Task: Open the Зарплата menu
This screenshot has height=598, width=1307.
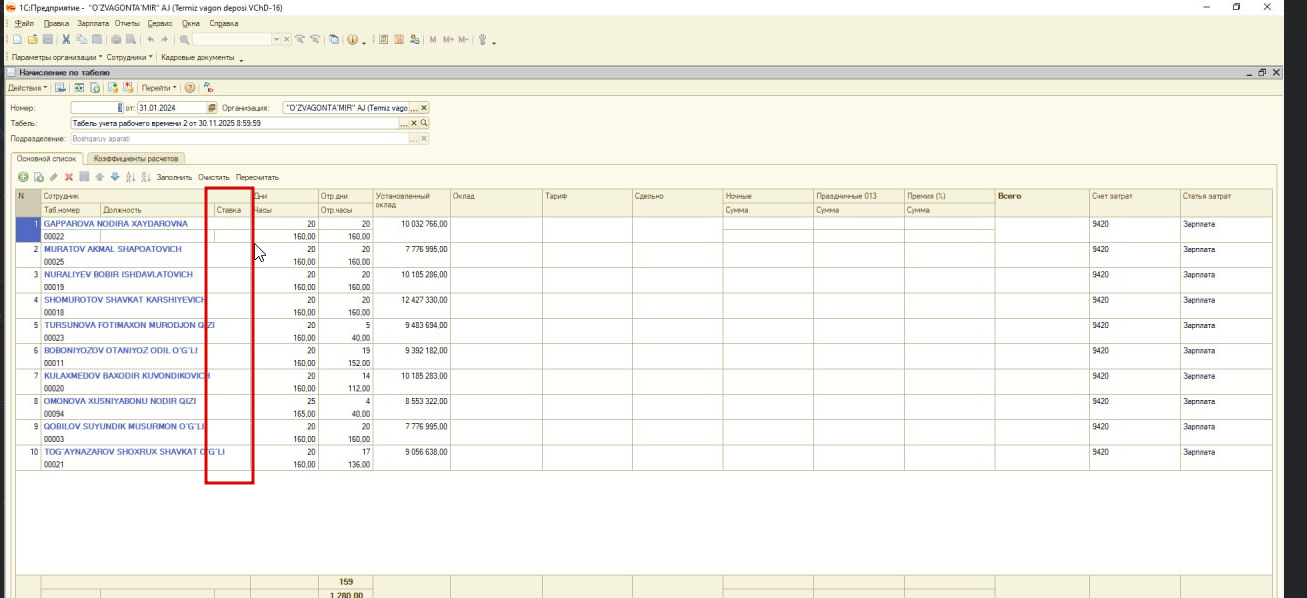Action: point(93,23)
